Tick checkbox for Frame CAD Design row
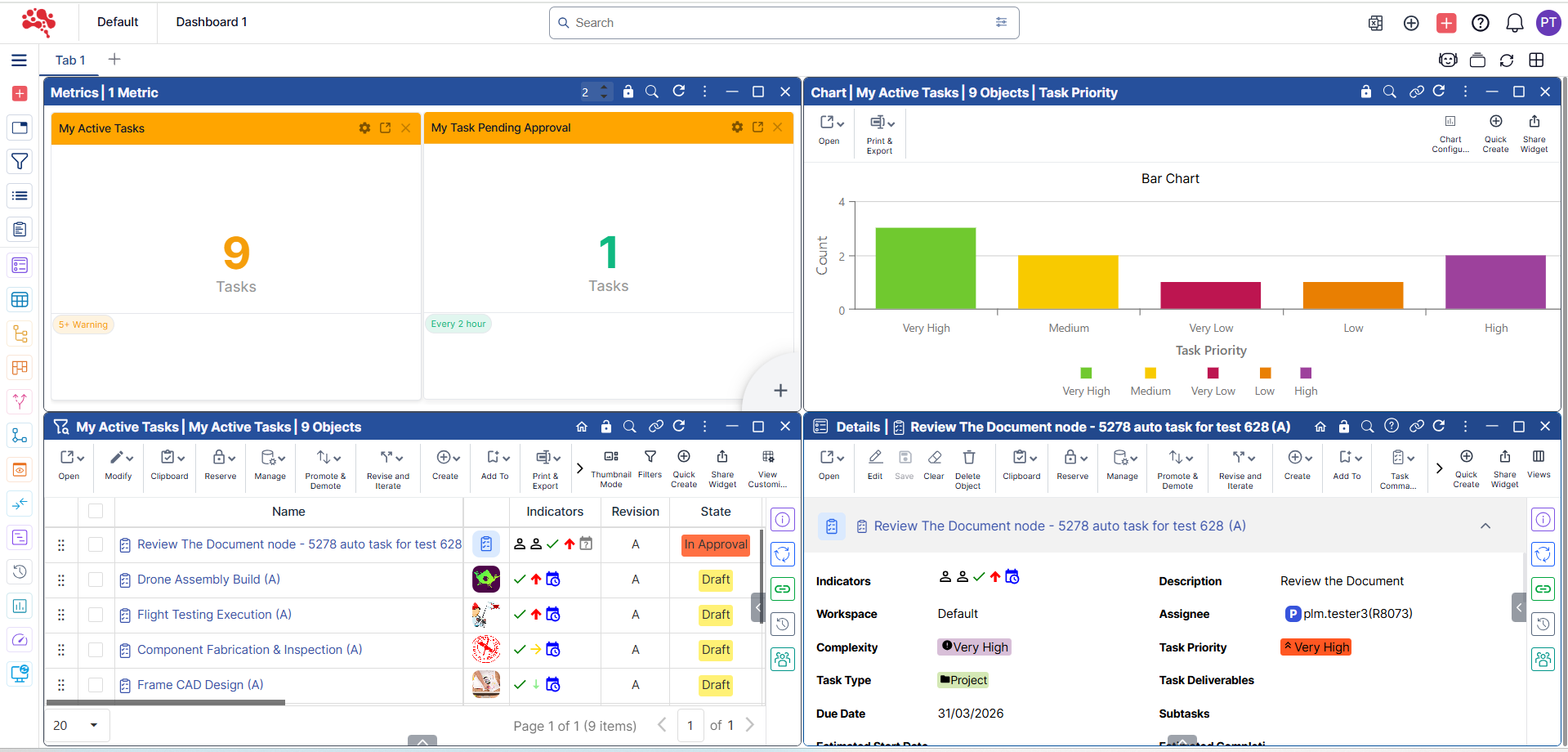 [x=96, y=685]
